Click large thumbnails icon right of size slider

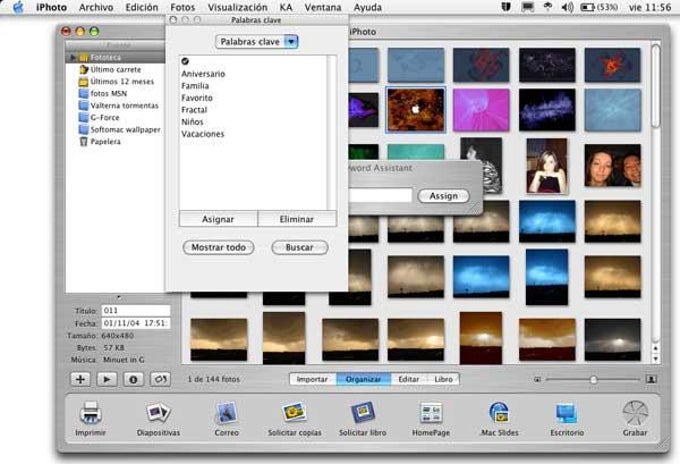coord(651,379)
